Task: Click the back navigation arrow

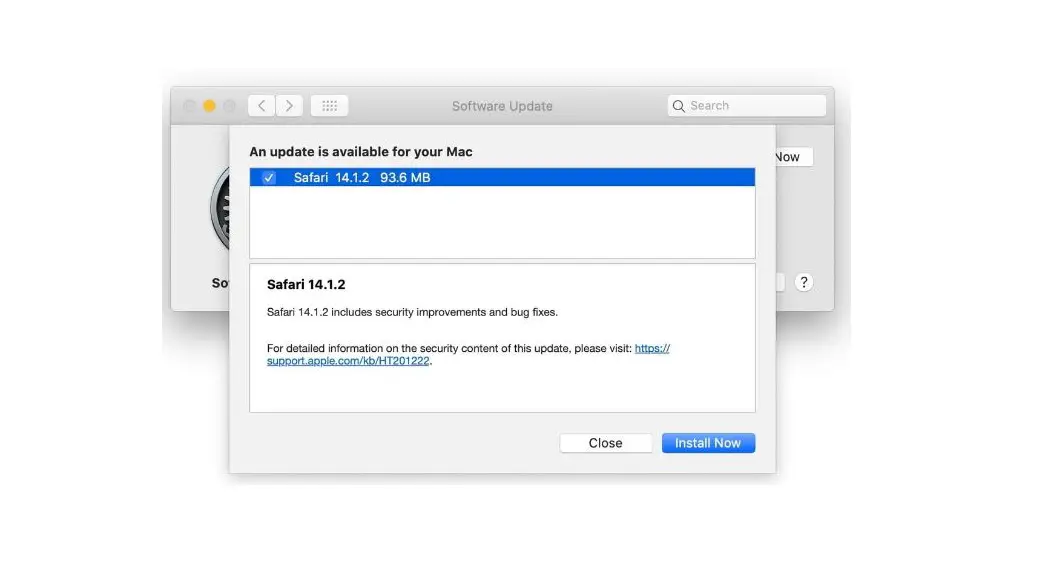Action: tap(261, 105)
